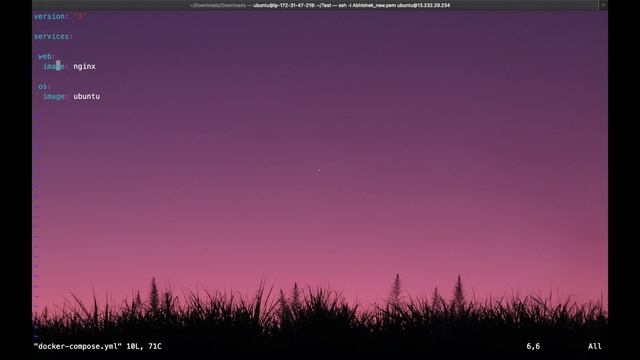Click the 'os:' service name

point(44,86)
